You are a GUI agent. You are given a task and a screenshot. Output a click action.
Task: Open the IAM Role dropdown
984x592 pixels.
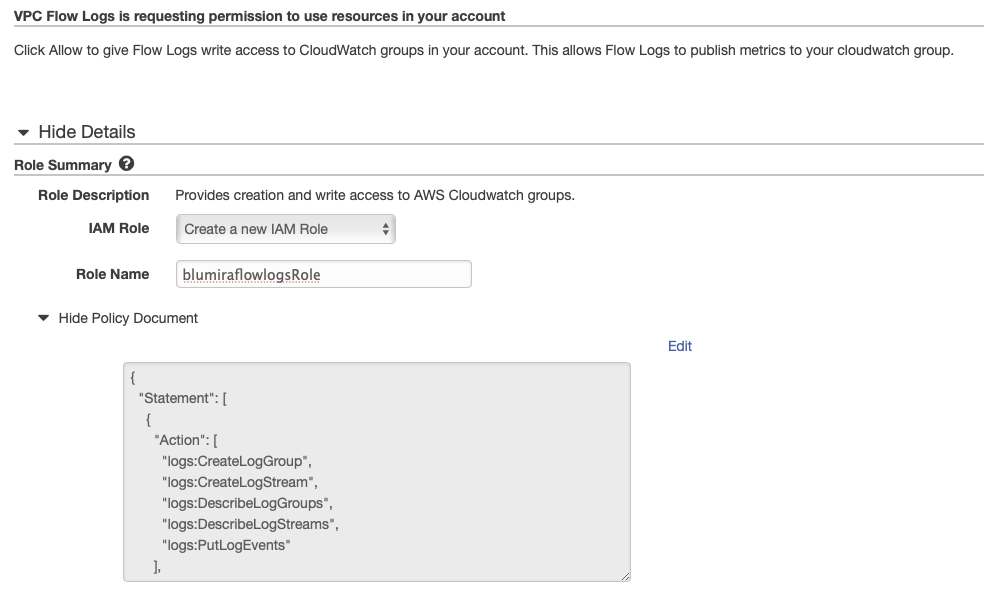point(286,229)
